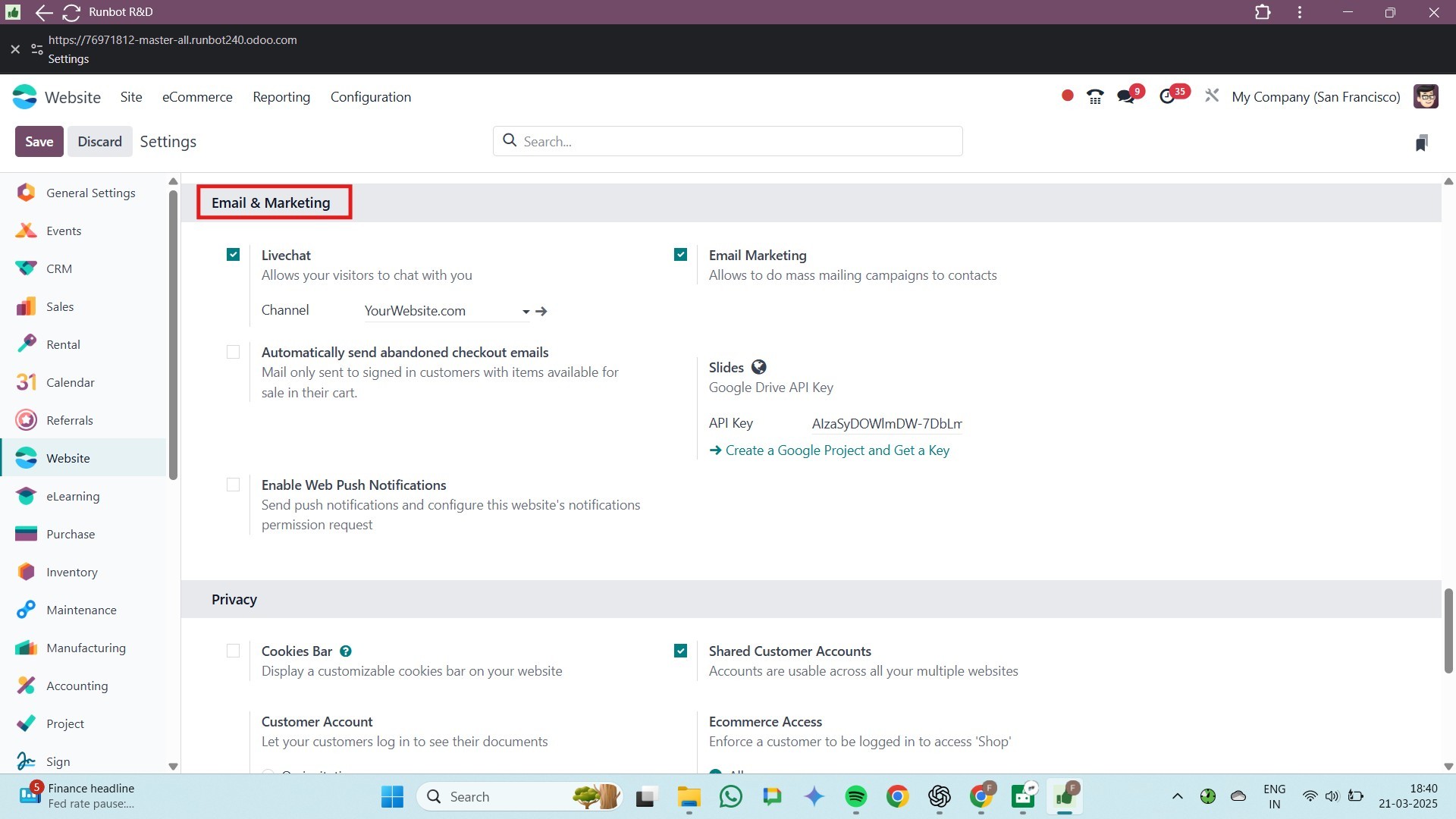The image size is (1456, 819).
Task: Open the Livechat Channel dropdown arrow
Action: click(526, 312)
